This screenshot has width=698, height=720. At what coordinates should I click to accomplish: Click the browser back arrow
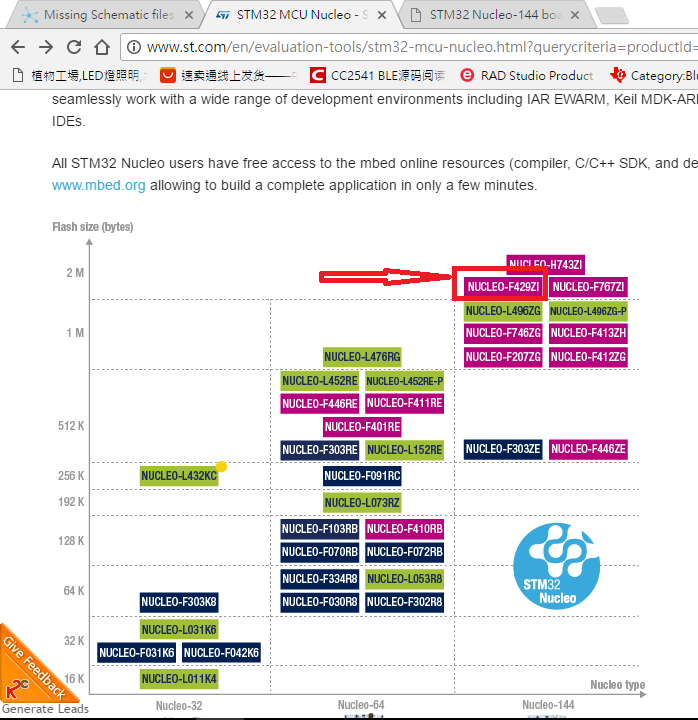tap(18, 47)
